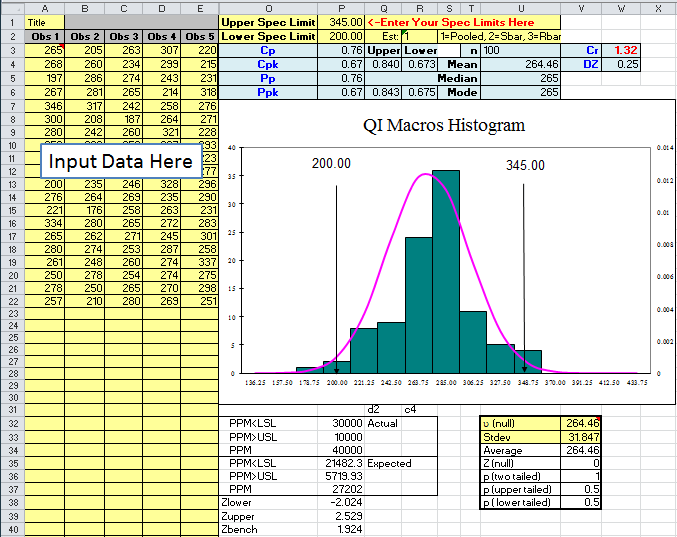
Task: Select the Median label cell
Action: (459, 78)
